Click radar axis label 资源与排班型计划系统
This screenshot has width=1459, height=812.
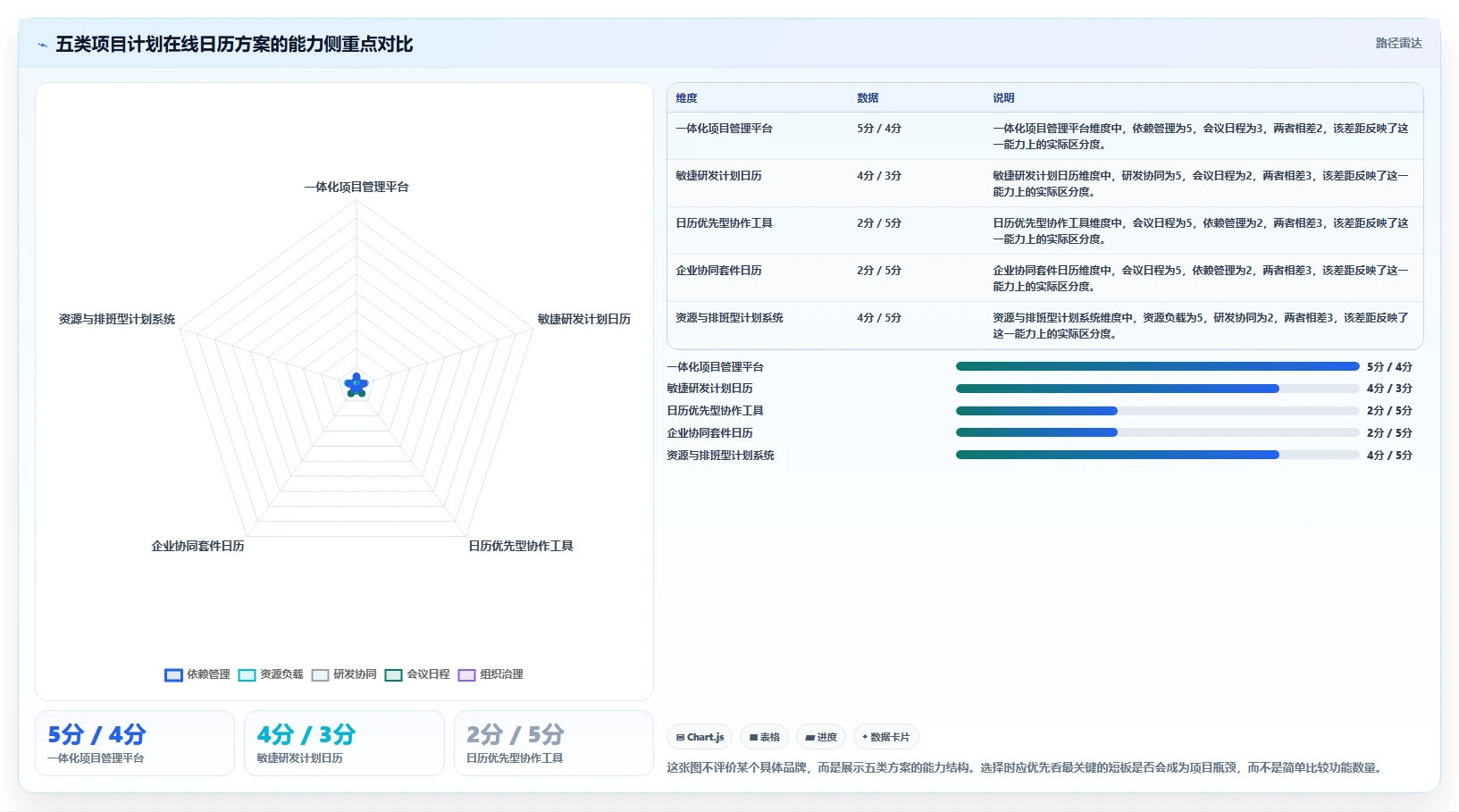point(117,319)
